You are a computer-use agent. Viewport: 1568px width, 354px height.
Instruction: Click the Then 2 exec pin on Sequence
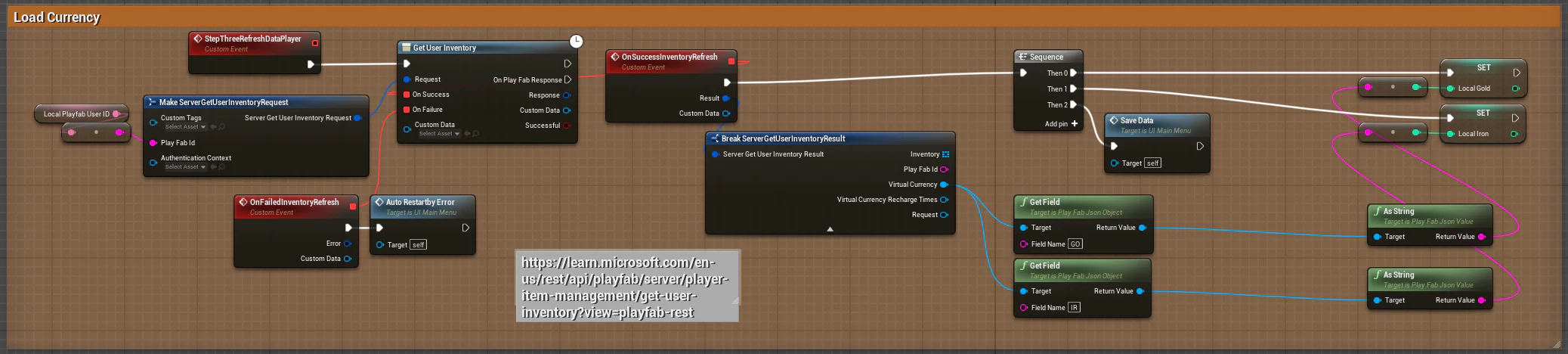1073,105
